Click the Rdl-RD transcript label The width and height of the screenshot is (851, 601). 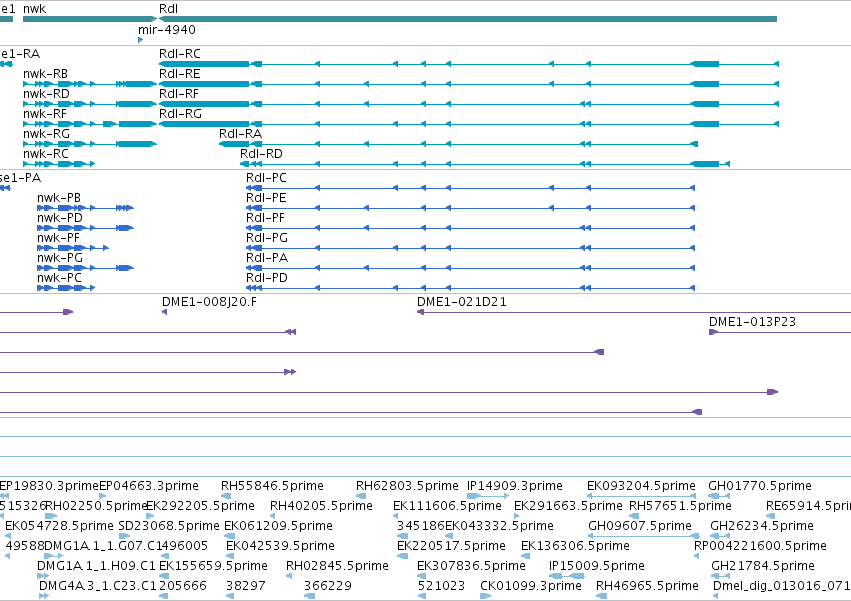pyautogui.click(x=261, y=154)
